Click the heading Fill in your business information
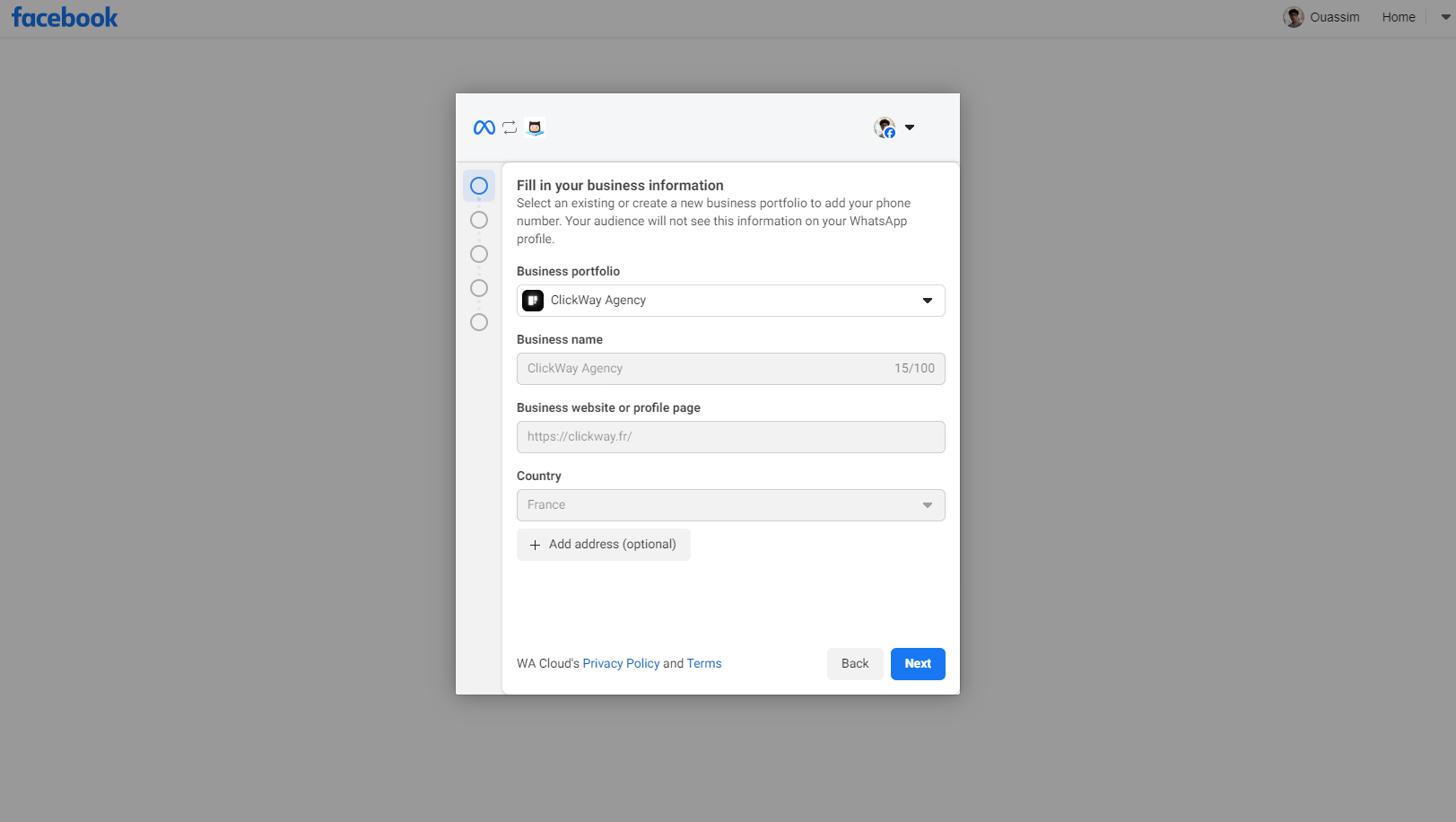This screenshot has width=1456, height=822. pyautogui.click(x=620, y=185)
